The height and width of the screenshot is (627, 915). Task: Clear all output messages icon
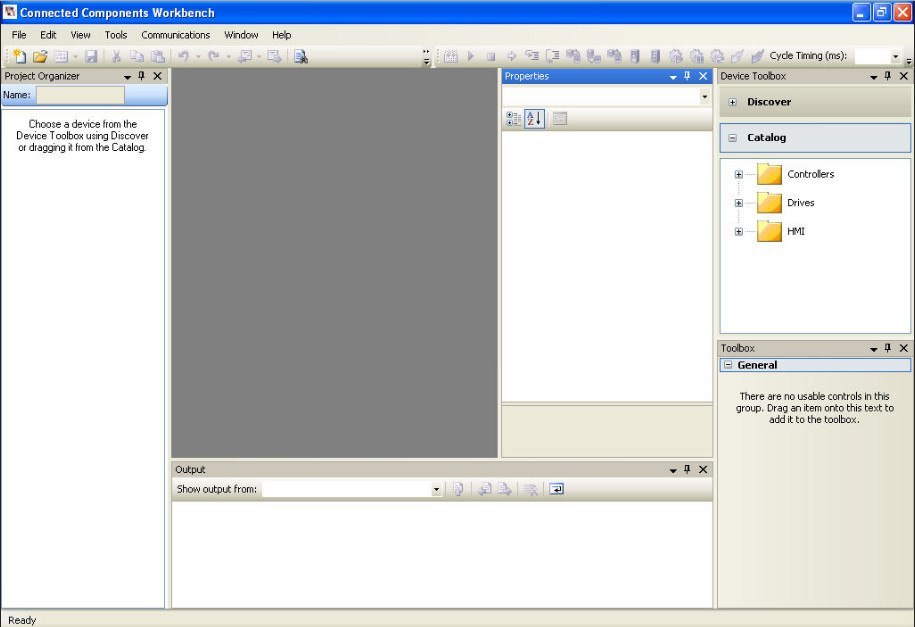530,489
